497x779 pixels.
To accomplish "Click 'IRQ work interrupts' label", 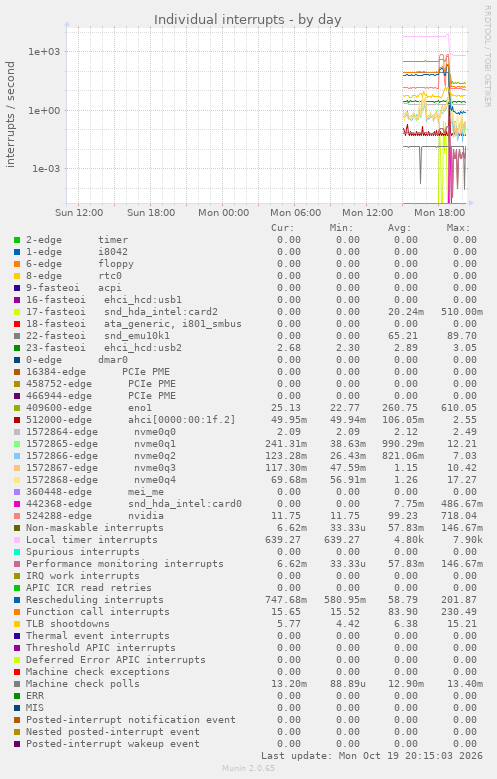I will (x=83, y=576).
